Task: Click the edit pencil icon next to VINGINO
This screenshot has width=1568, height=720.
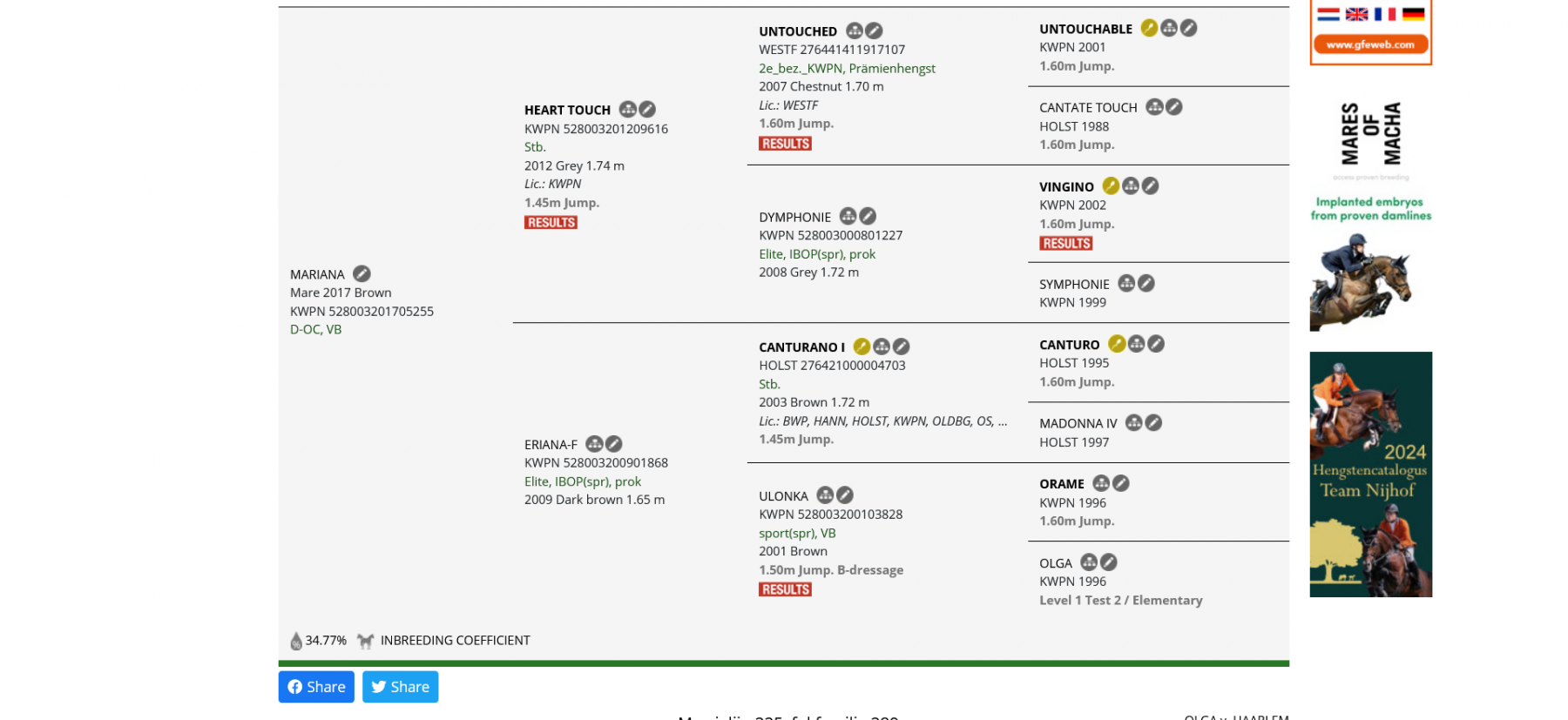Action: 1150,186
